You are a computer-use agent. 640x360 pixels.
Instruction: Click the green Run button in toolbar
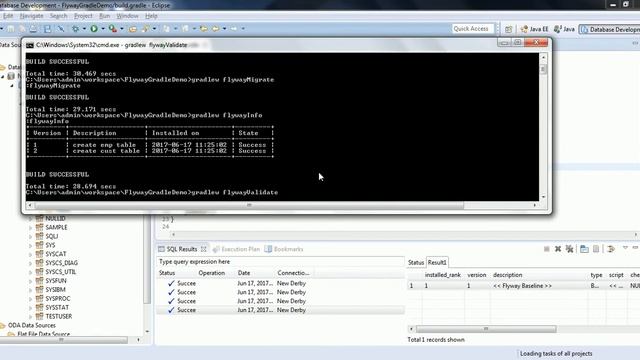point(94,29)
